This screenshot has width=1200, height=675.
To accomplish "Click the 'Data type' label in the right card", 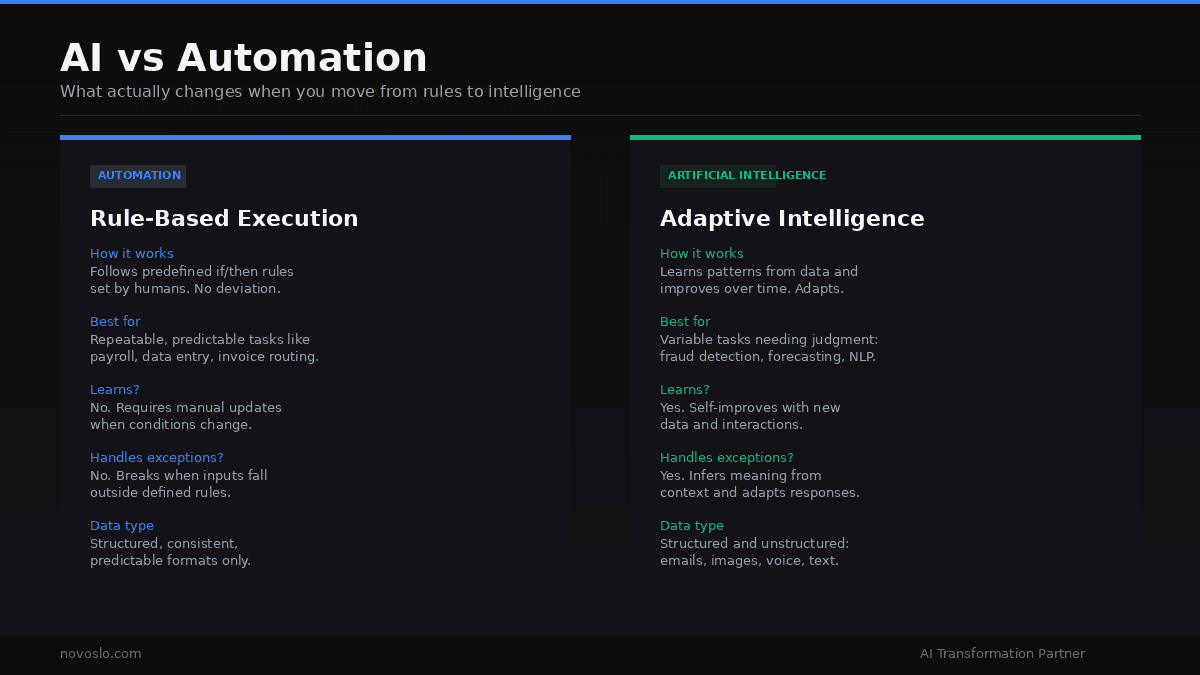I will [692, 525].
